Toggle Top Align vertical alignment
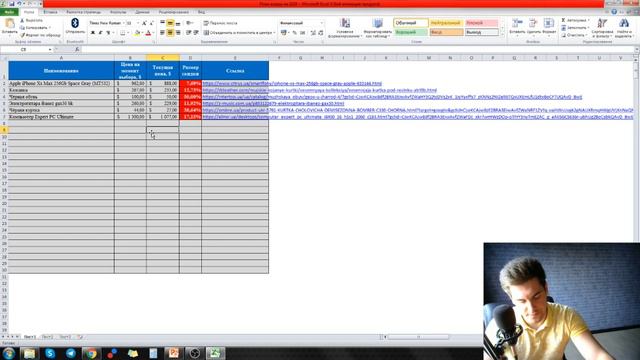Screen dimensions: 640x360 point(162,23)
